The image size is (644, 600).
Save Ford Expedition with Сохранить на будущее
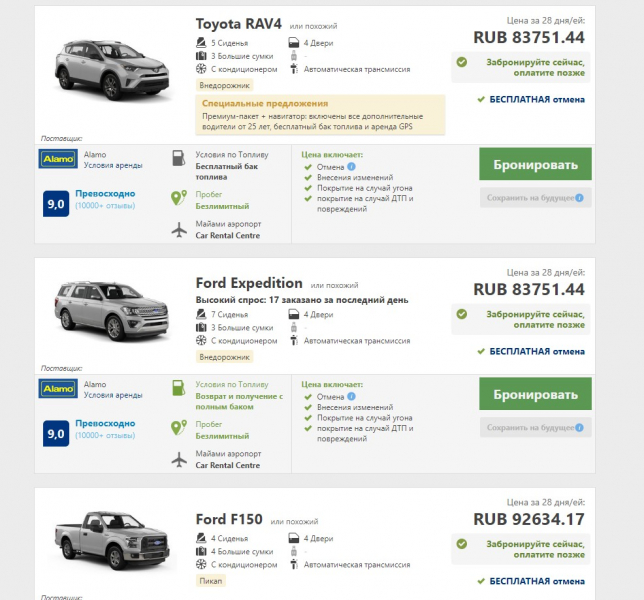click(535, 428)
